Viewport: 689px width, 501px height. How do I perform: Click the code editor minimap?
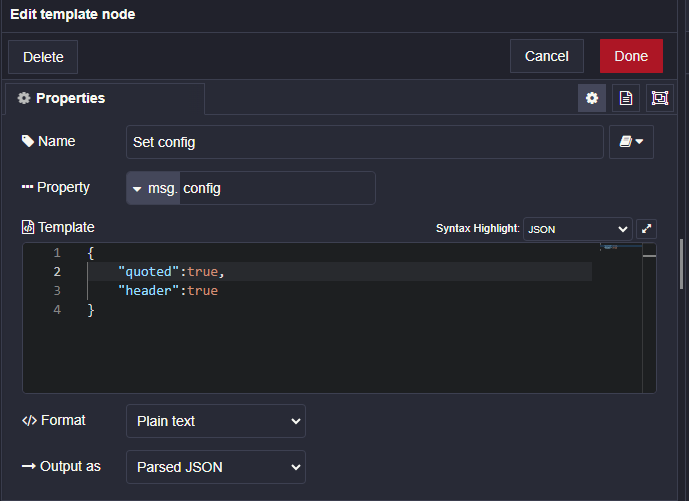point(621,247)
